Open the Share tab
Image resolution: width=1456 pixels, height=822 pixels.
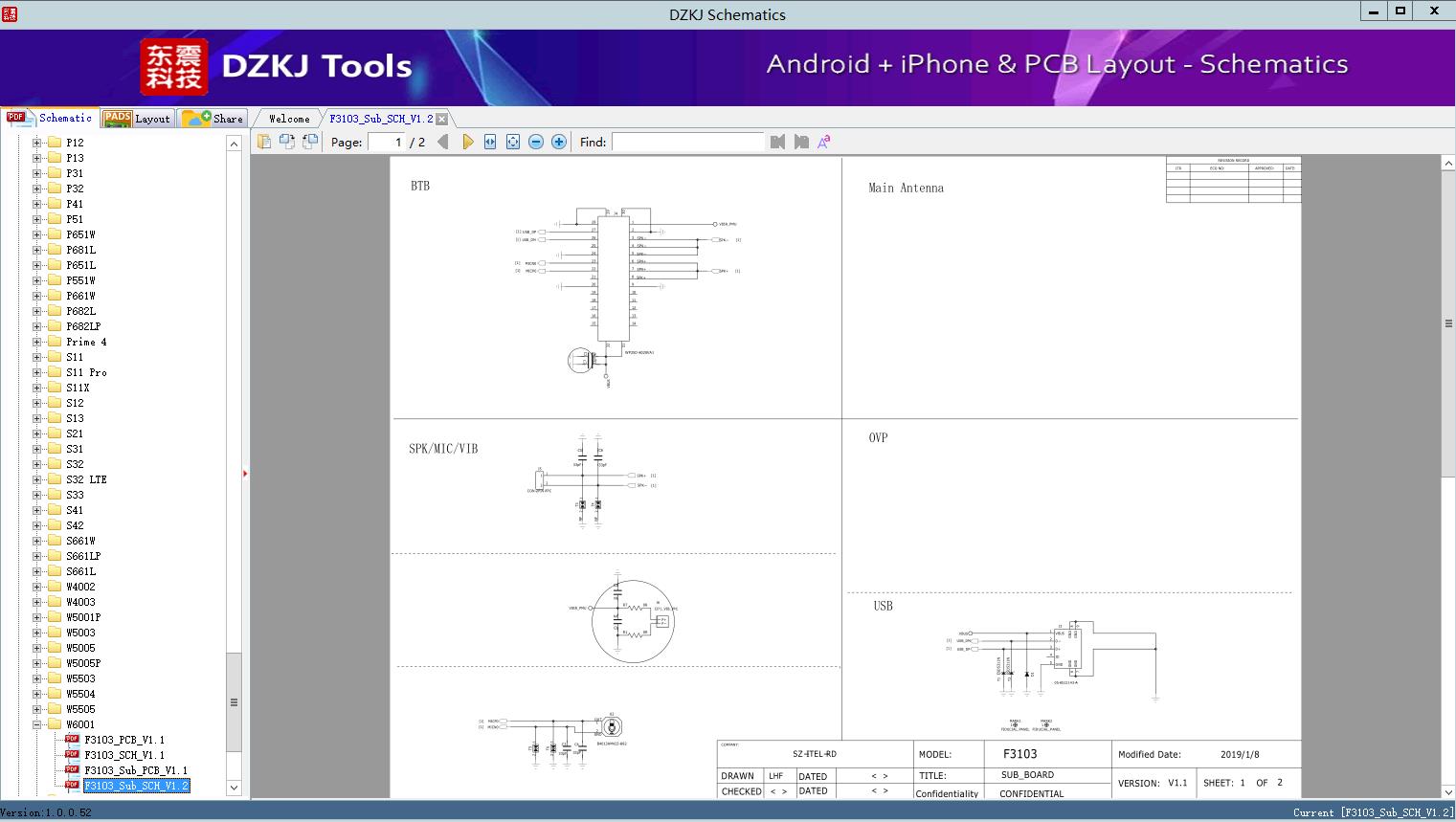click(213, 118)
